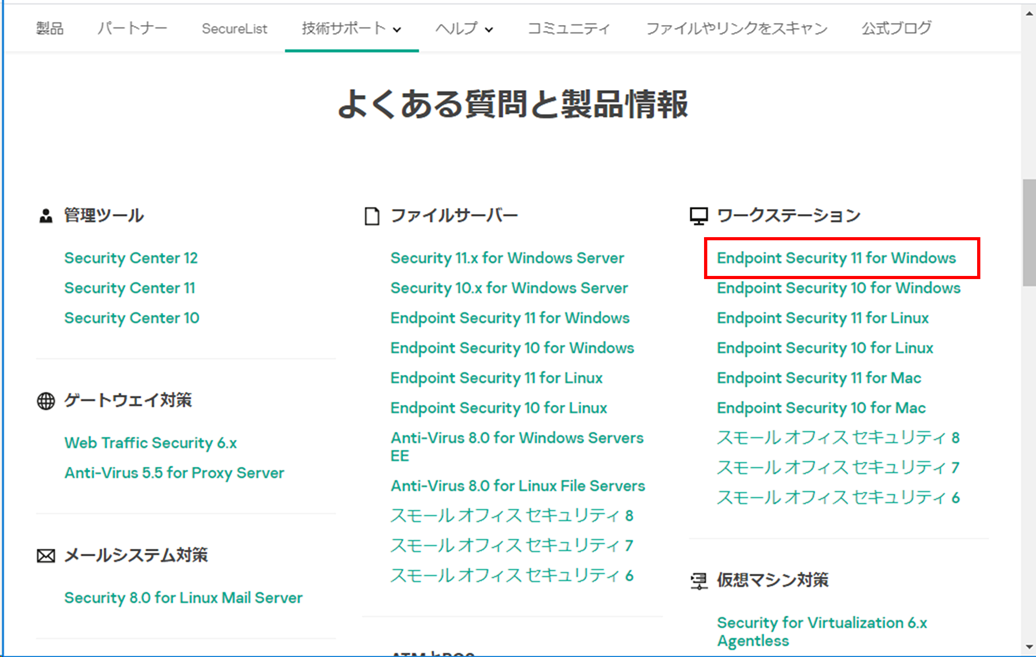Click the 仮想マシン対策 virtual machine icon
The width and height of the screenshot is (1036, 657).
pyautogui.click(x=697, y=579)
